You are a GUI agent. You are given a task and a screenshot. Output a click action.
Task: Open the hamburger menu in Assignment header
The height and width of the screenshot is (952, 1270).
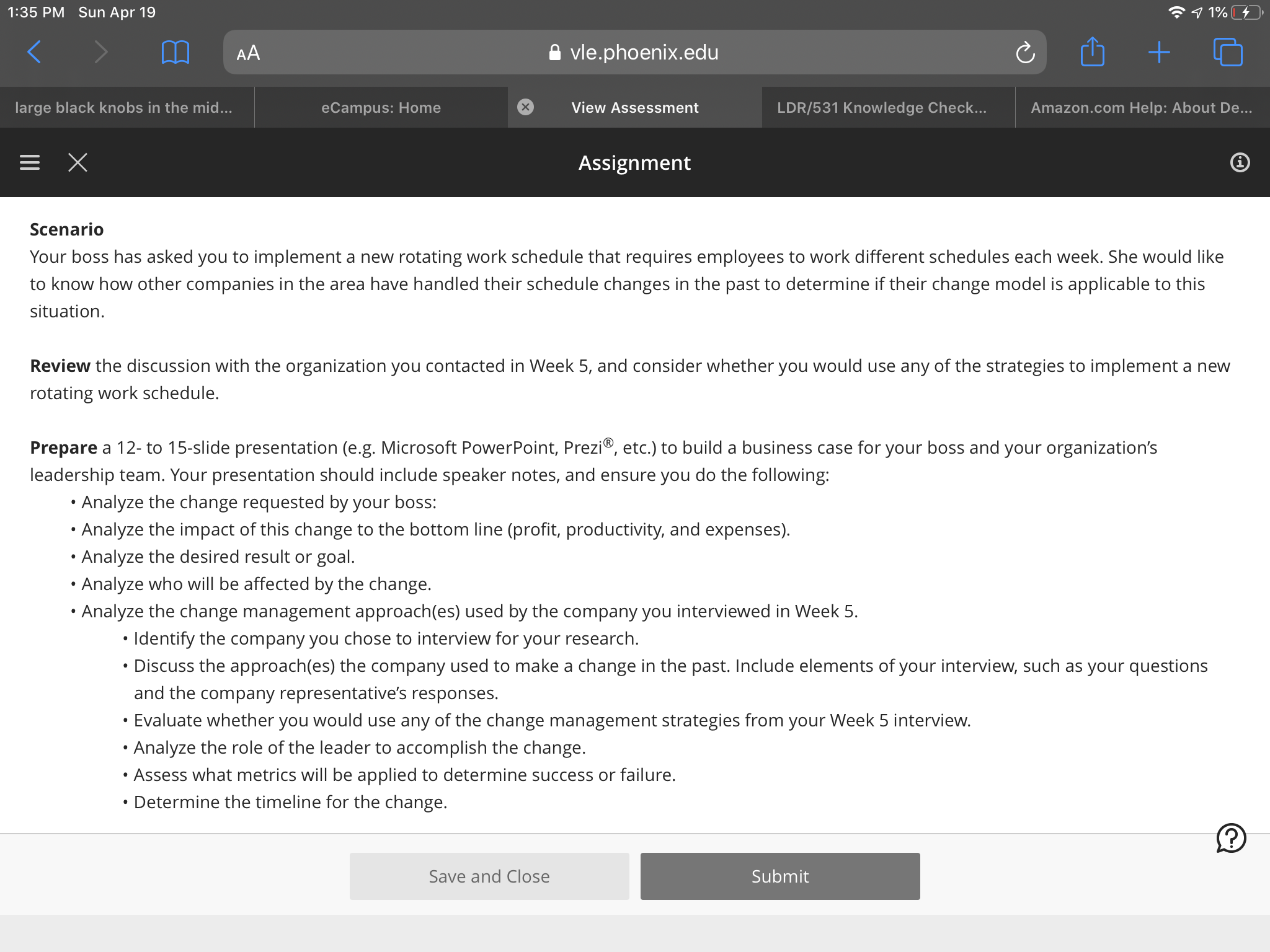click(30, 162)
